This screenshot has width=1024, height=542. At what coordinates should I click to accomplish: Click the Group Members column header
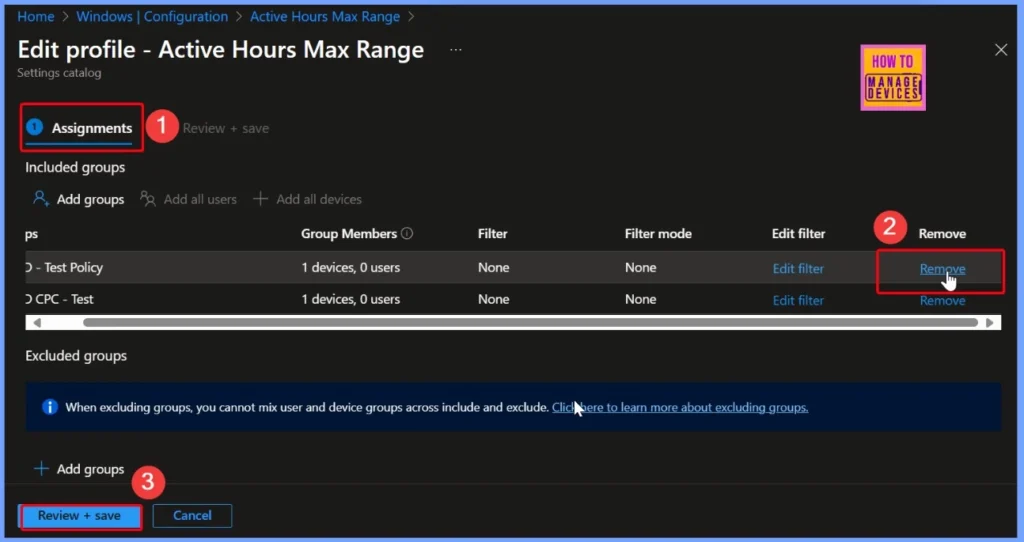point(349,233)
